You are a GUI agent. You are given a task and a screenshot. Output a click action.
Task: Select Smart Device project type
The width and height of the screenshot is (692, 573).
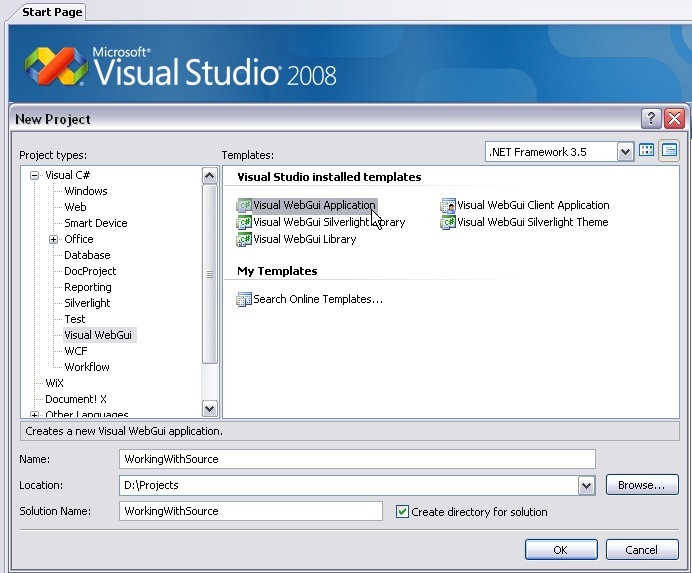point(95,223)
